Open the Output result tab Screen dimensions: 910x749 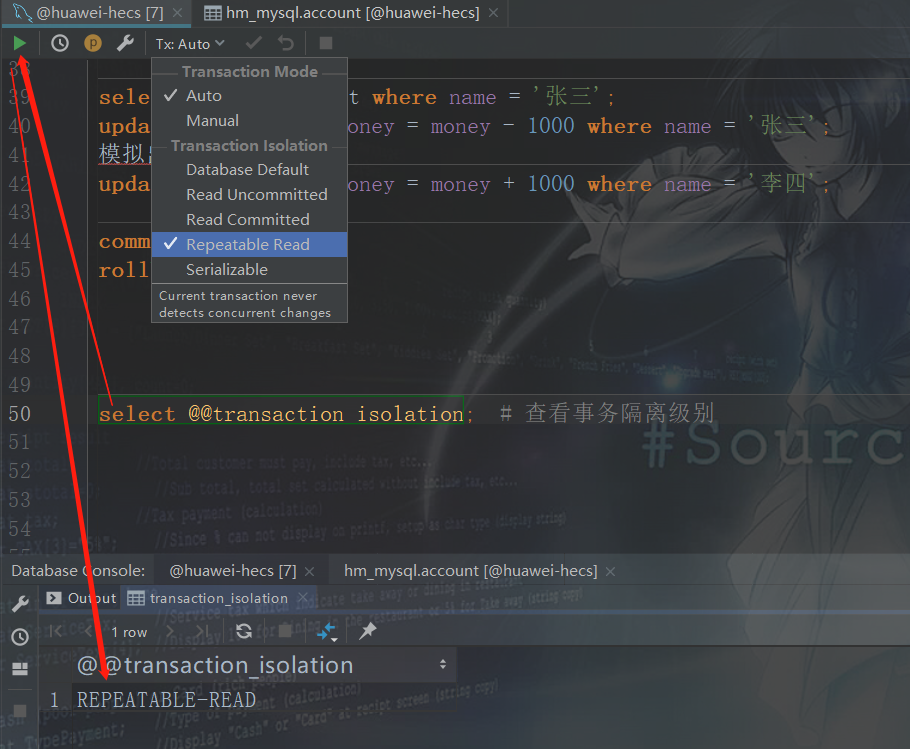click(x=81, y=598)
